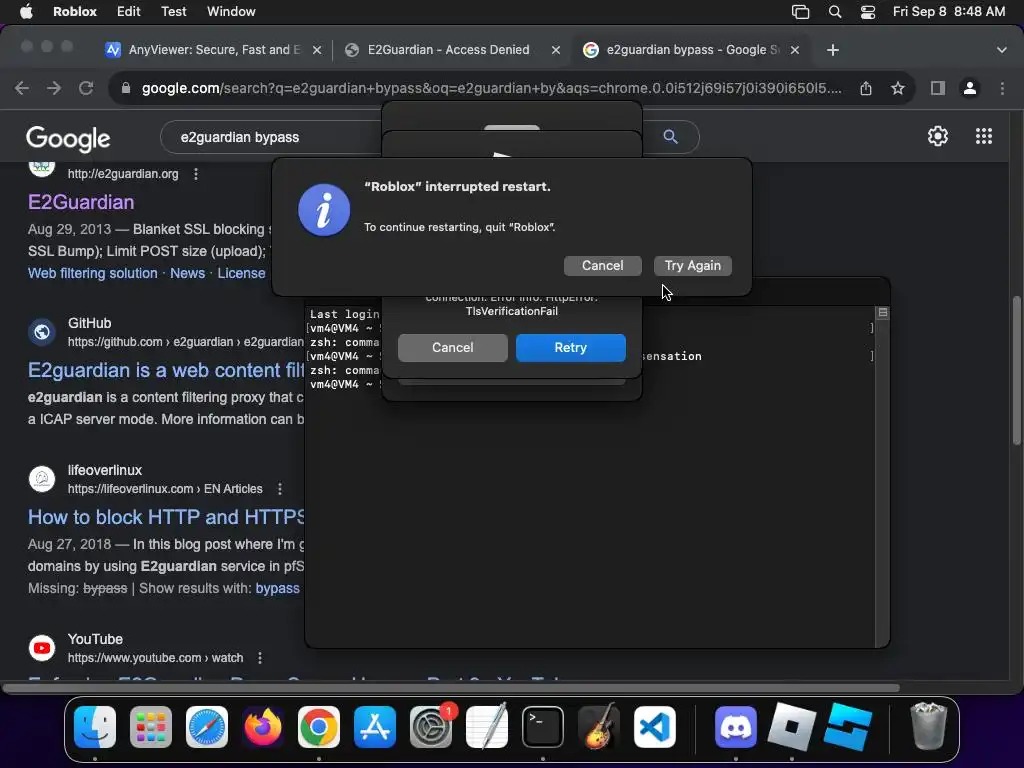Click Retry in the connection error dialog
Image resolution: width=1024 pixels, height=768 pixels.
pos(571,347)
